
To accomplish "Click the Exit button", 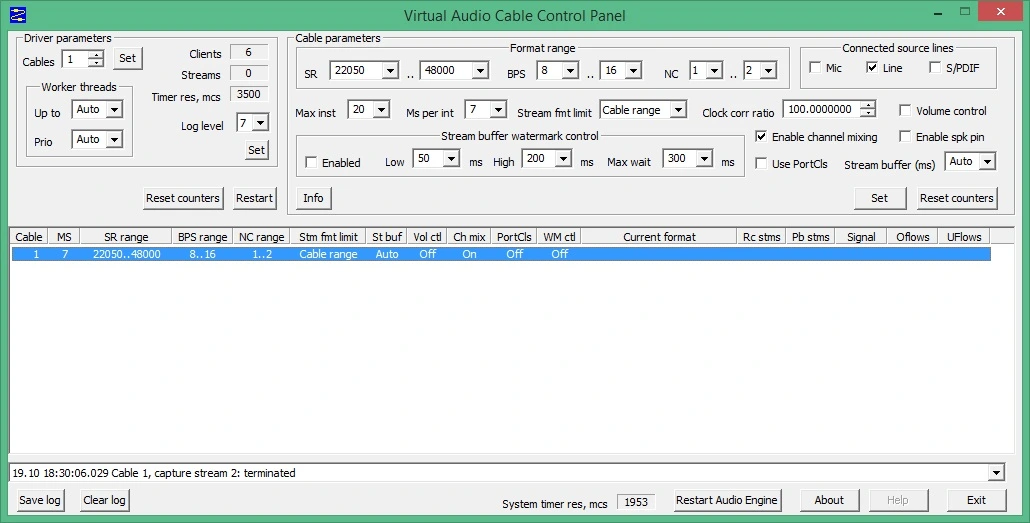I will (x=976, y=500).
